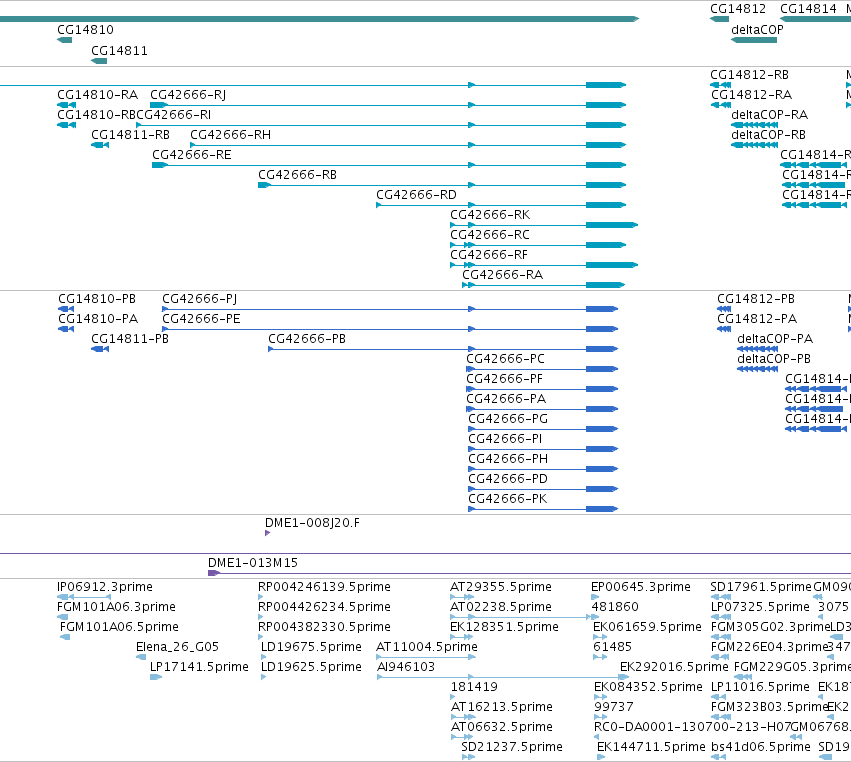
Task: Select transcript CG42666-RK label
Action: pyautogui.click(x=490, y=215)
